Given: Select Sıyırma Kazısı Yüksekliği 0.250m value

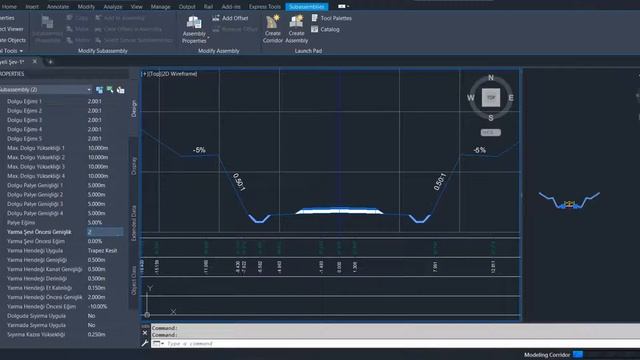Looking at the screenshot, I should (97, 335).
